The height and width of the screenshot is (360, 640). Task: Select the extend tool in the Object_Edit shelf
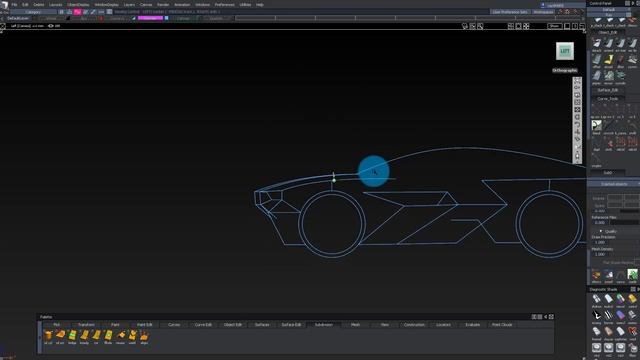(x=609, y=44)
